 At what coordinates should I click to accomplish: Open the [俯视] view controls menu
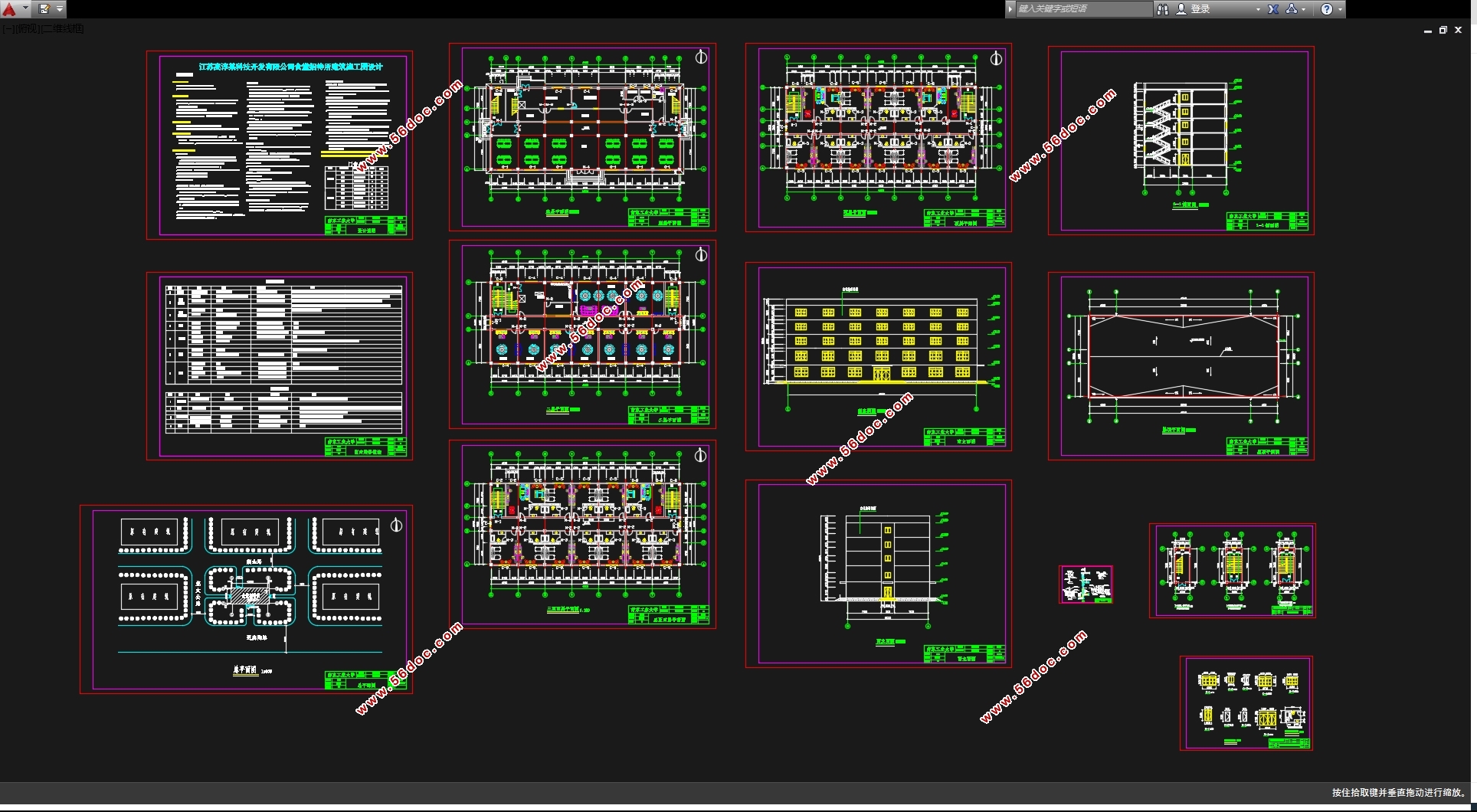27,29
